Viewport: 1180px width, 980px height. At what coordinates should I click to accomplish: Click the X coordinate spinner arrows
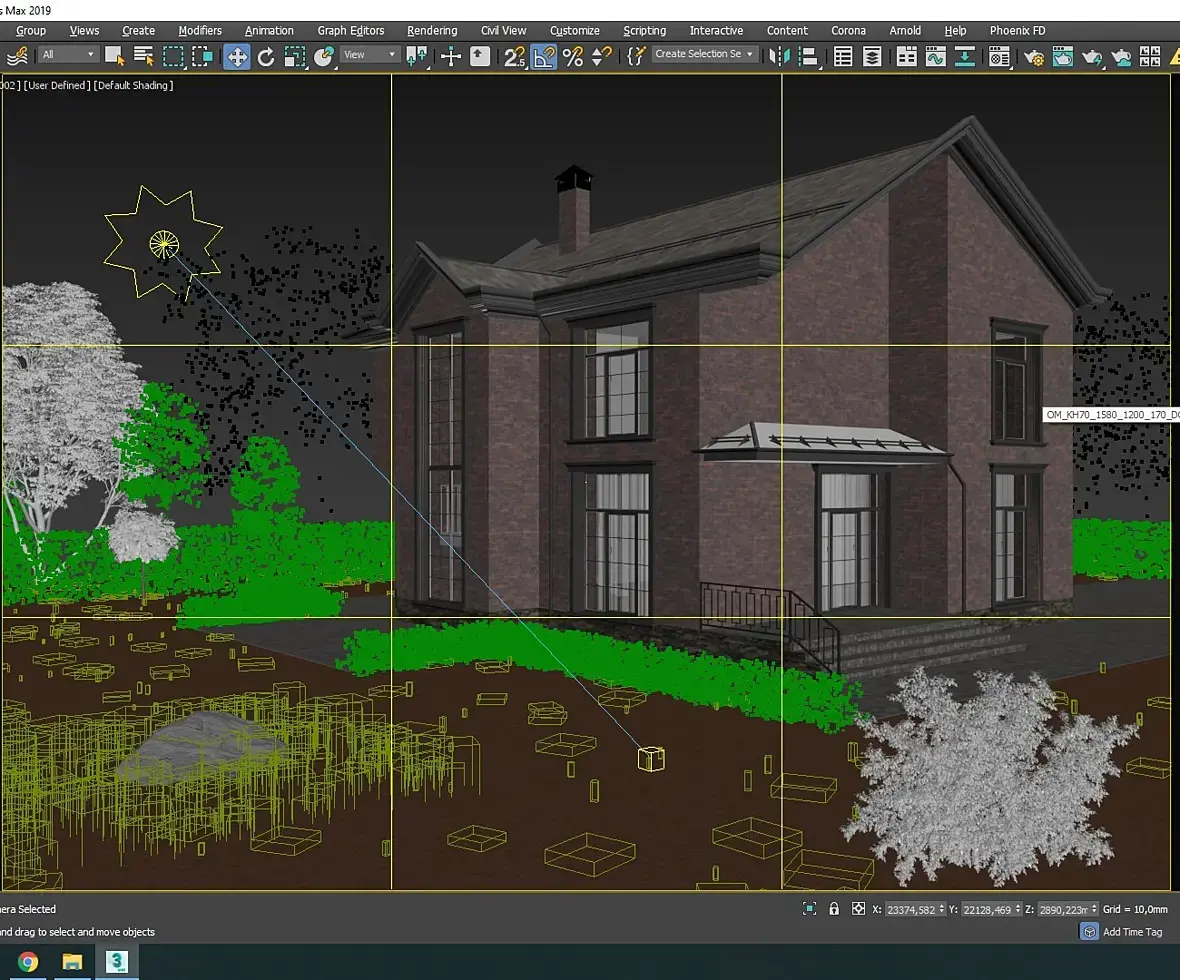click(x=941, y=909)
